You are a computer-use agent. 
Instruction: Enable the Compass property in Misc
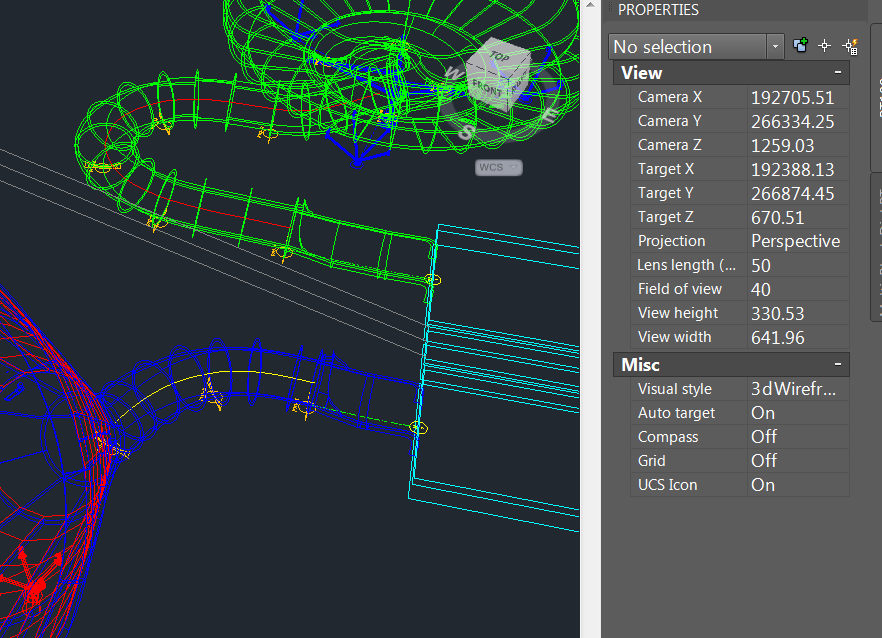click(763, 436)
